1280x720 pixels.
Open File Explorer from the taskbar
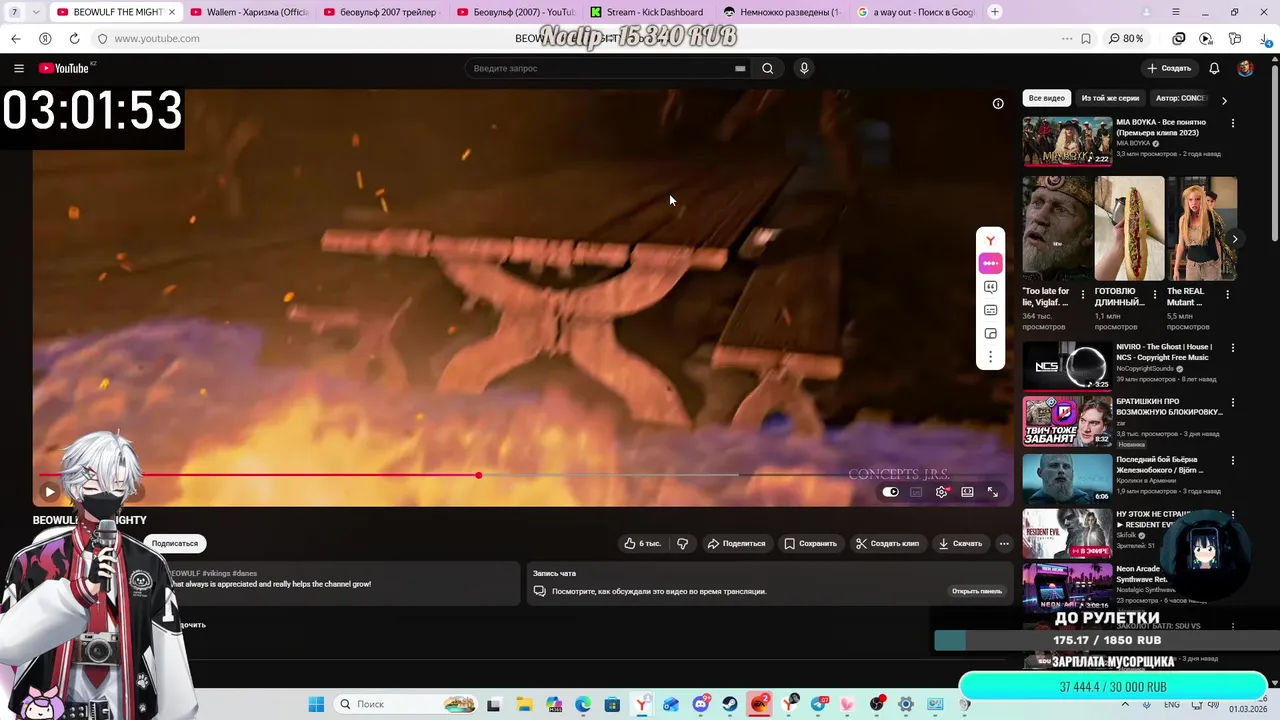click(523, 704)
